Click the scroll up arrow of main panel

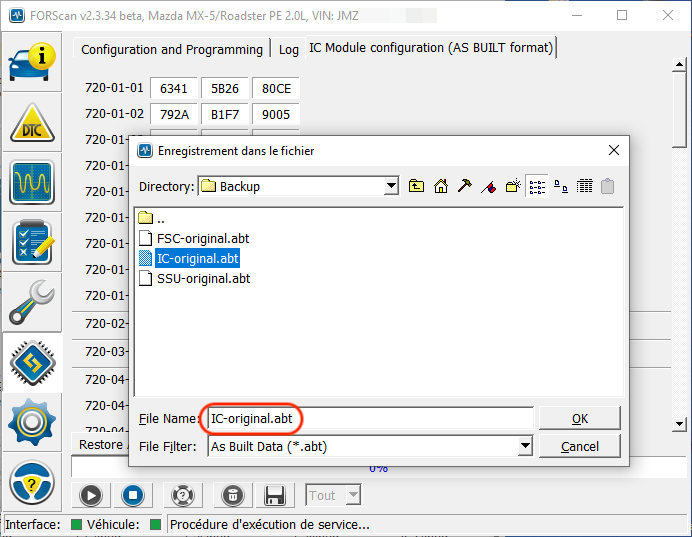[x=679, y=65]
